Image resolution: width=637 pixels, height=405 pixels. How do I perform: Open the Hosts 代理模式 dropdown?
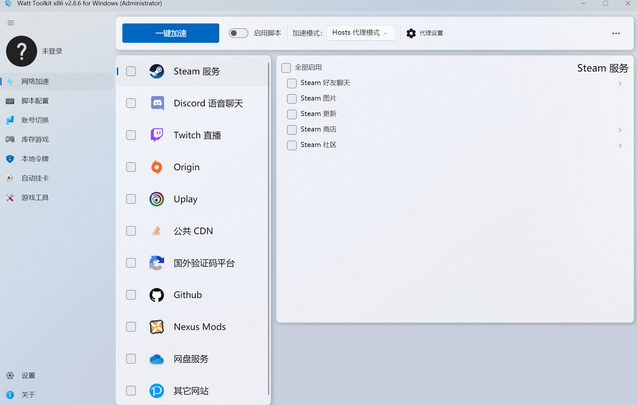pyautogui.click(x=360, y=33)
